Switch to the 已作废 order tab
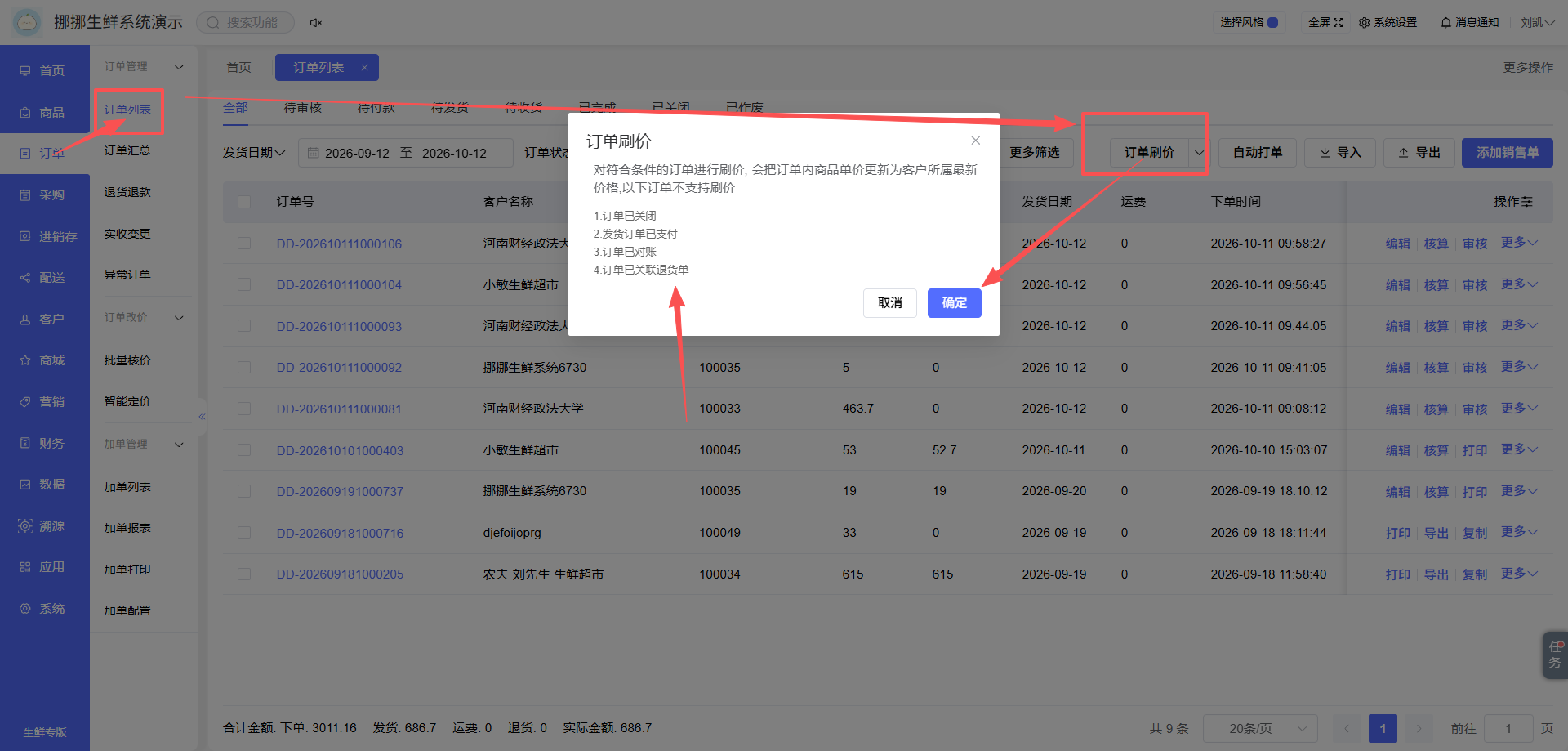 [744, 108]
